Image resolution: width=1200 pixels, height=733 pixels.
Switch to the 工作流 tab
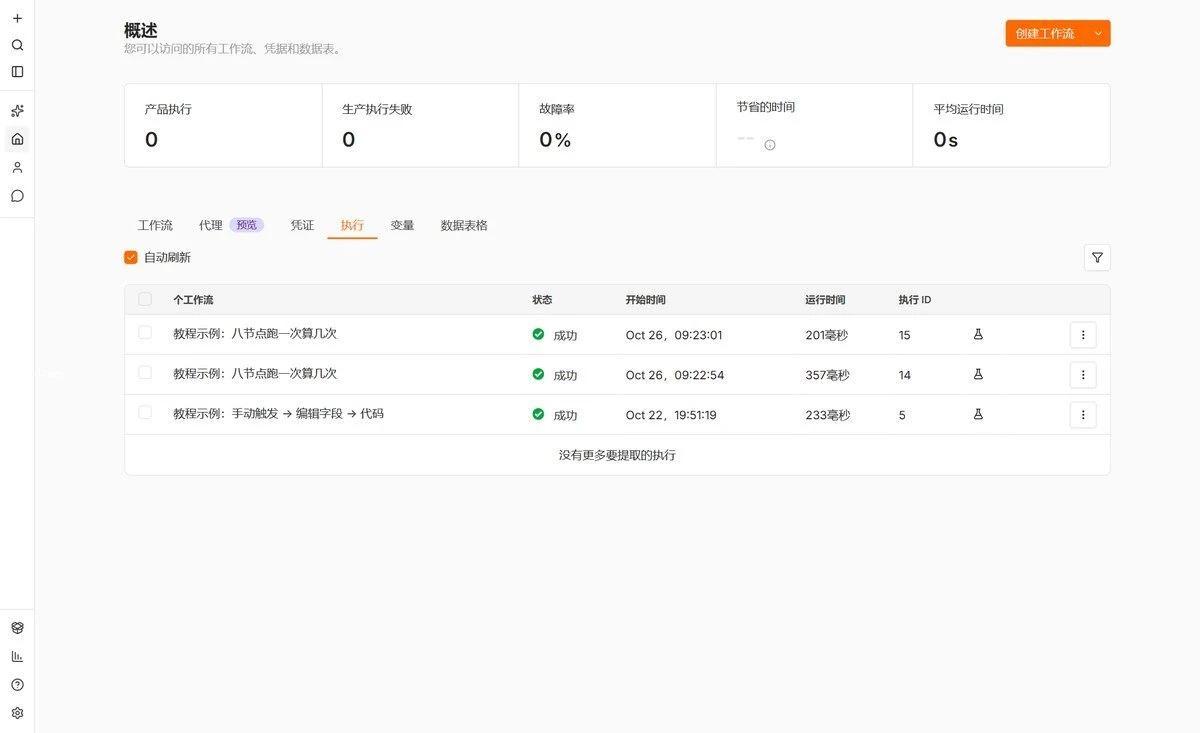pos(155,225)
